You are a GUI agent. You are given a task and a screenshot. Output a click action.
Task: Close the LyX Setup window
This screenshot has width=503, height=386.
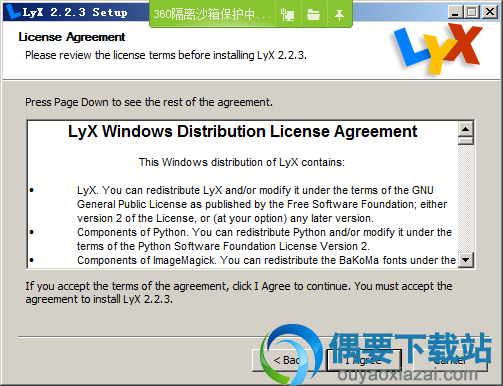490,12
